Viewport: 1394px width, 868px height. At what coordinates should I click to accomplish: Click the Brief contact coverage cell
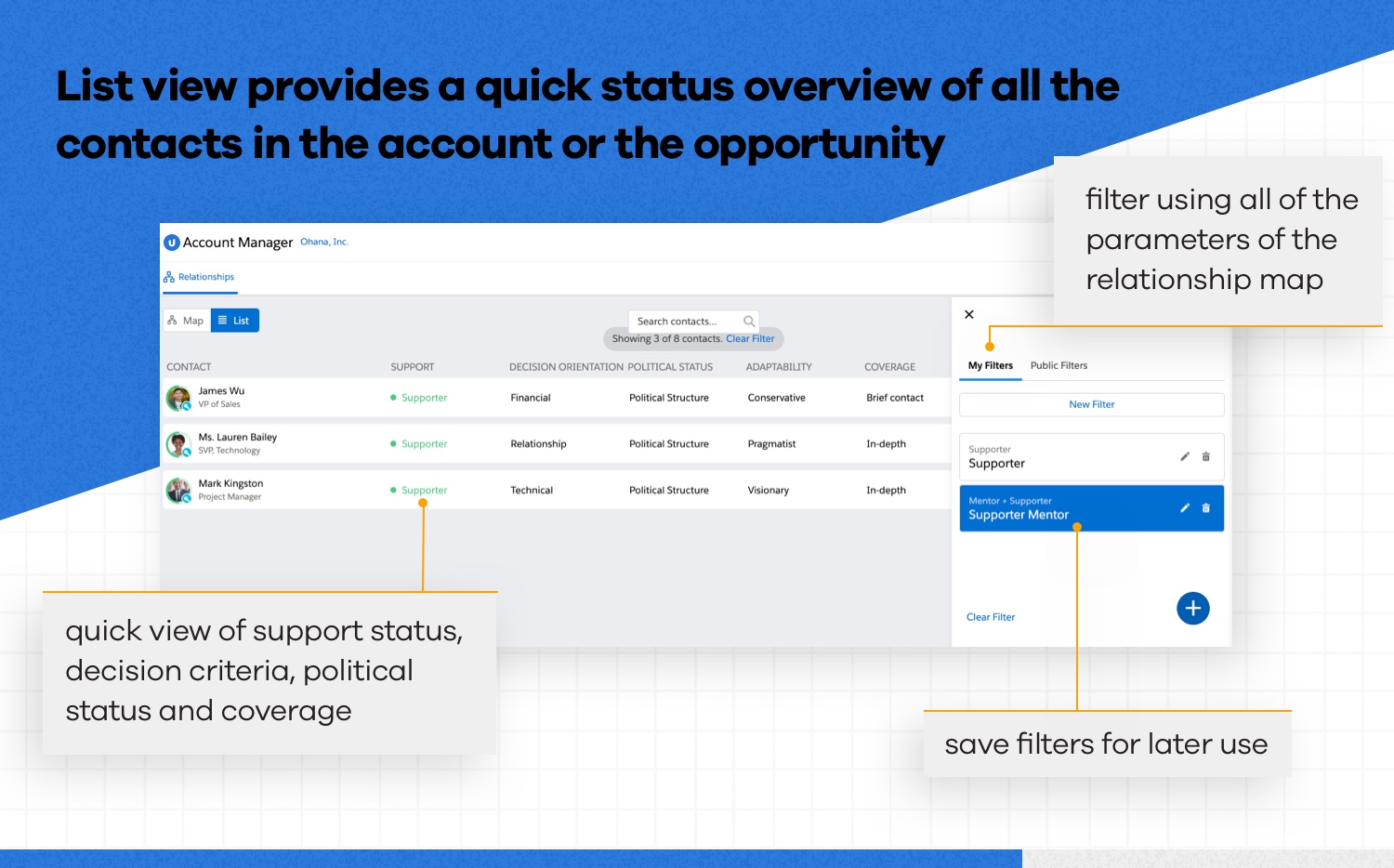coord(895,398)
